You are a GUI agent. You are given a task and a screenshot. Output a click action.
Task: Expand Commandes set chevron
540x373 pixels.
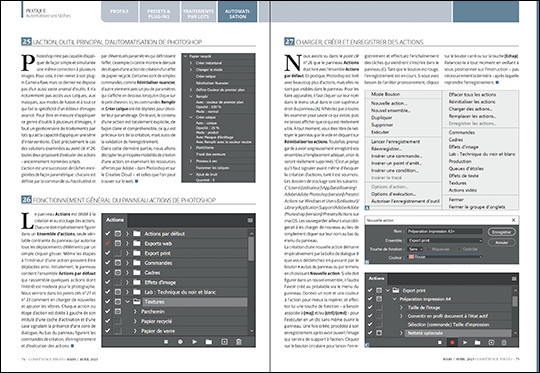coord(127,263)
